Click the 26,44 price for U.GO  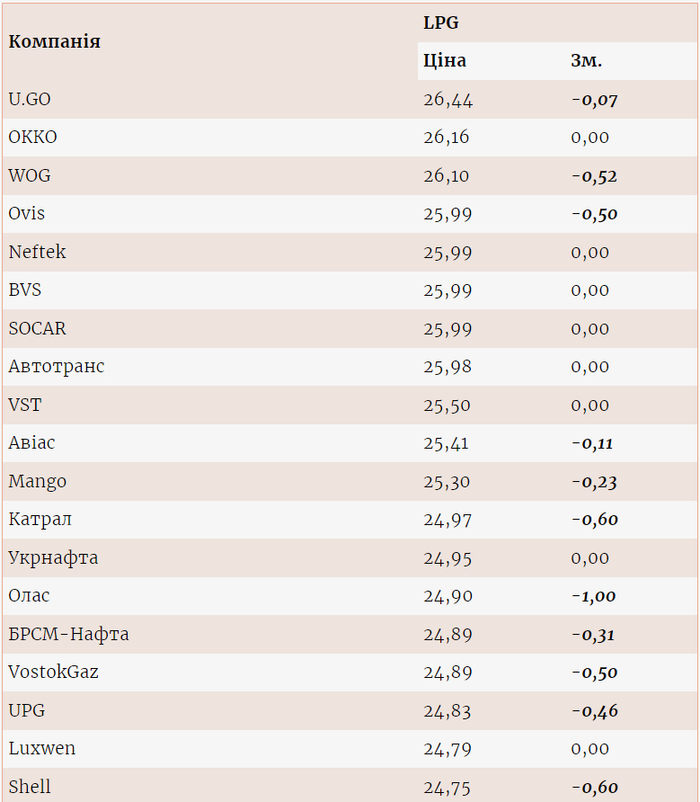[448, 99]
